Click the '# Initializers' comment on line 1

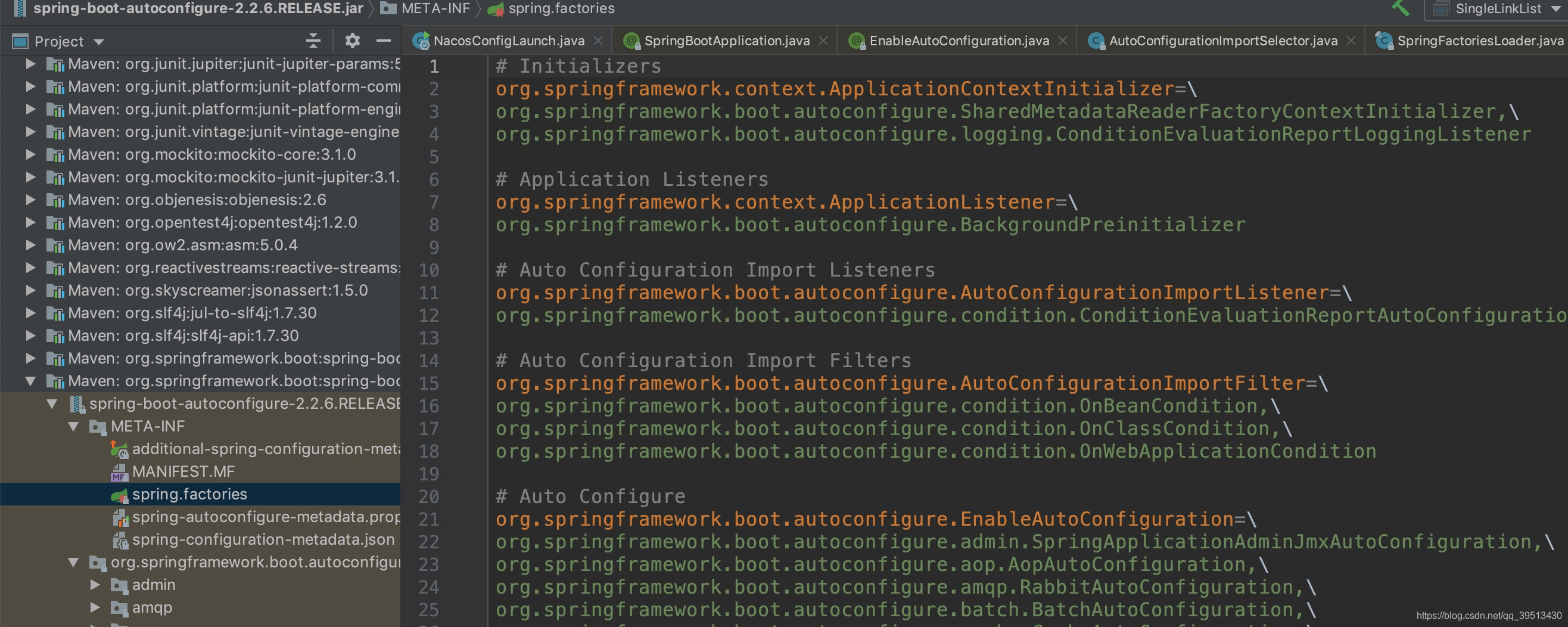(x=578, y=66)
